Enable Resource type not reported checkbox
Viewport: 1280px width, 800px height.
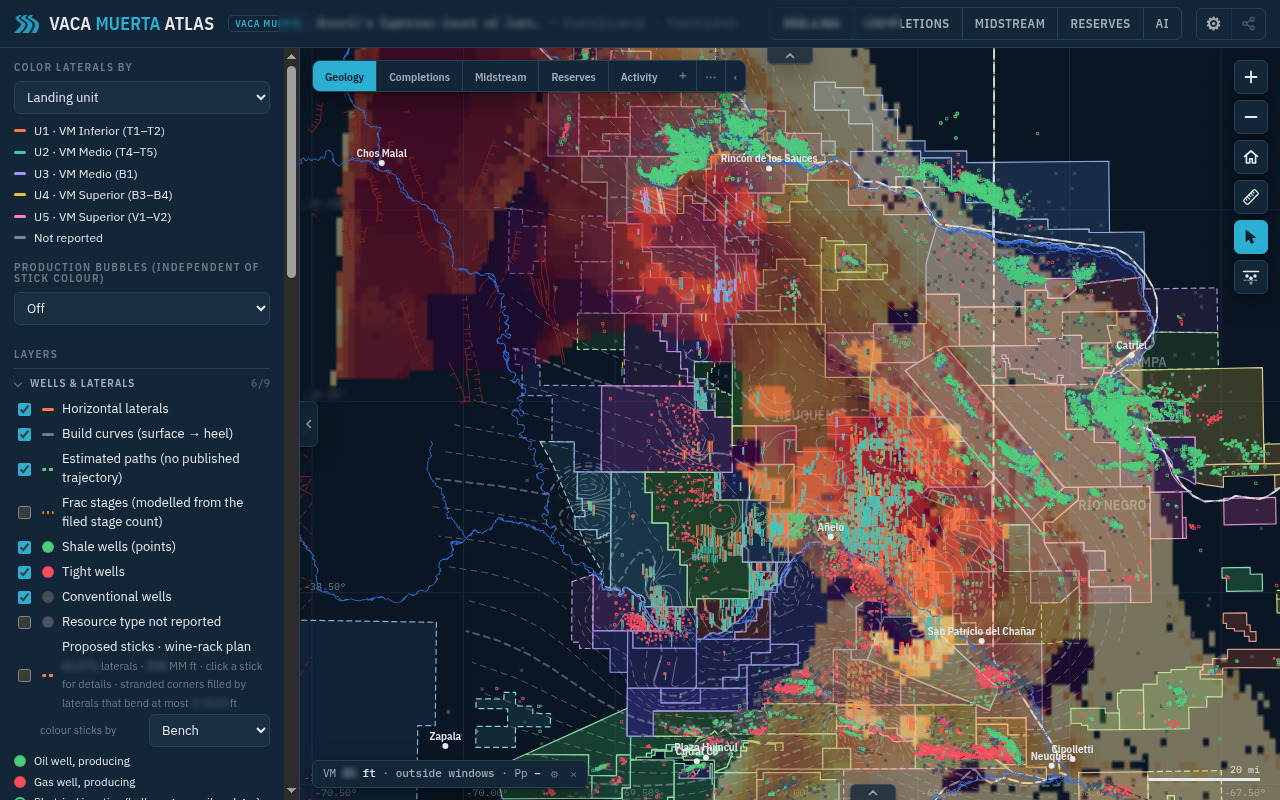point(25,622)
